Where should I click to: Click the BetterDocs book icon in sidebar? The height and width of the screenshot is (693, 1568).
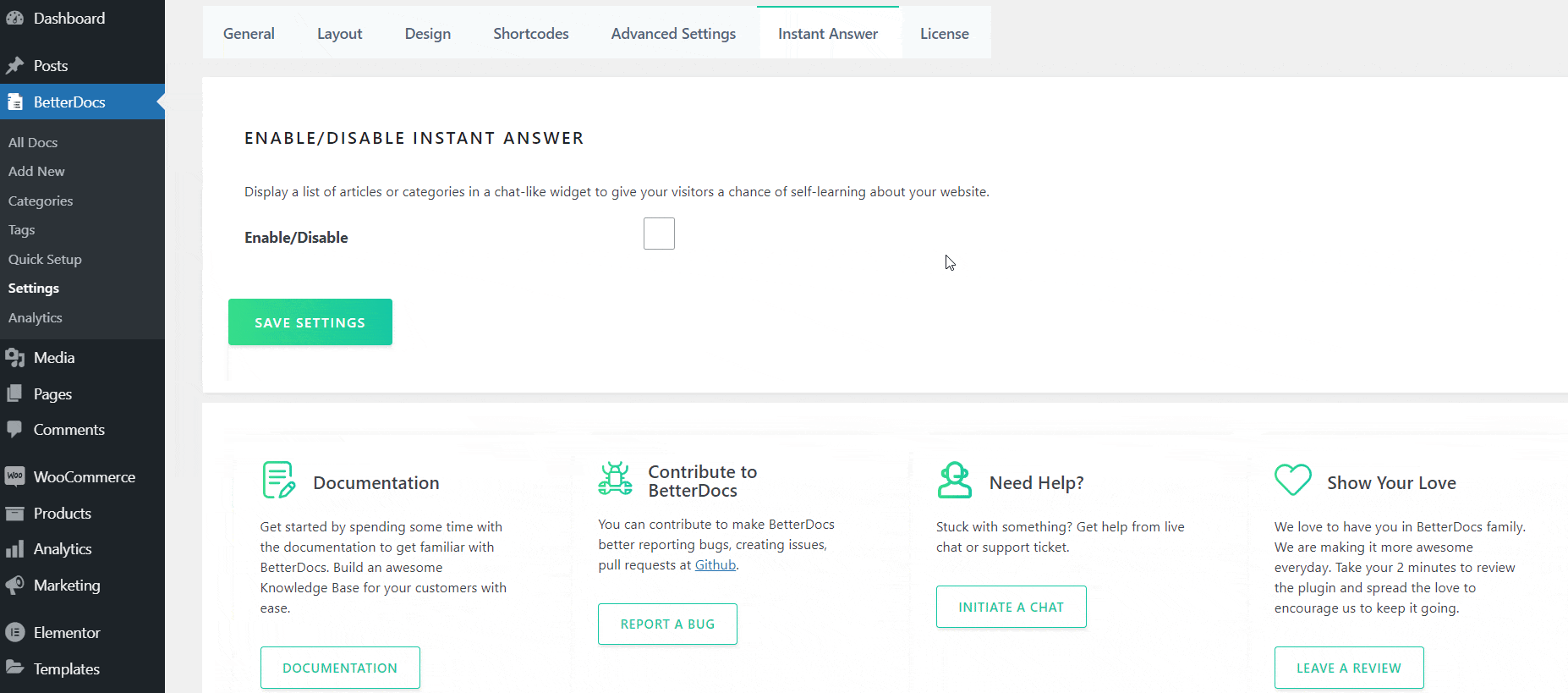(14, 102)
